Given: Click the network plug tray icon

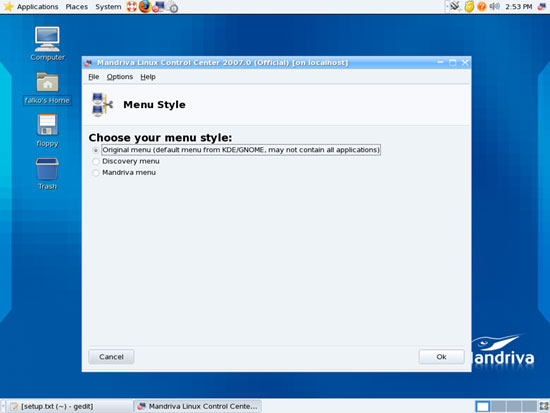Looking at the screenshot, I should point(455,6).
